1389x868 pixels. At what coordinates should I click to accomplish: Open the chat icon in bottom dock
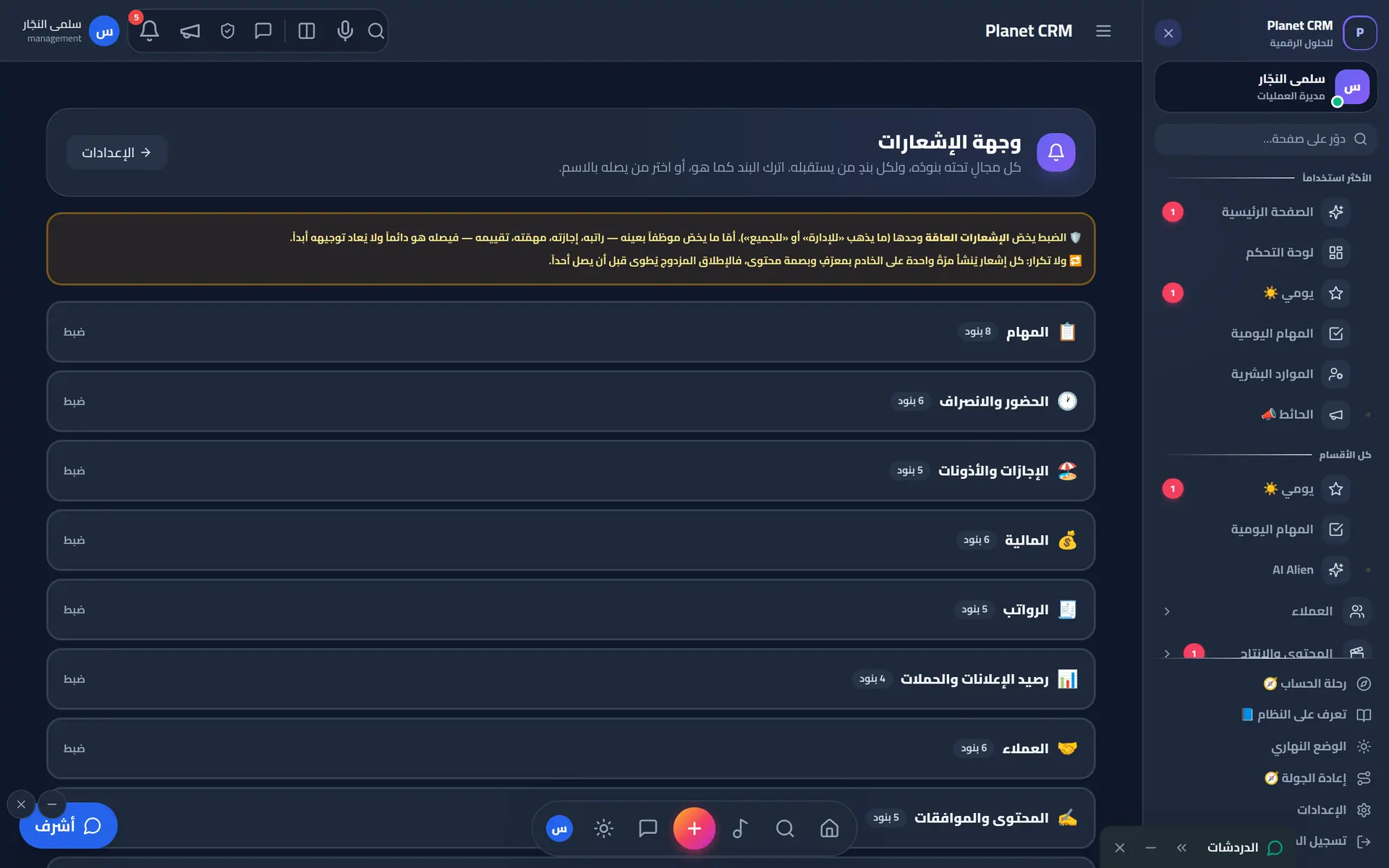pyautogui.click(x=647, y=828)
